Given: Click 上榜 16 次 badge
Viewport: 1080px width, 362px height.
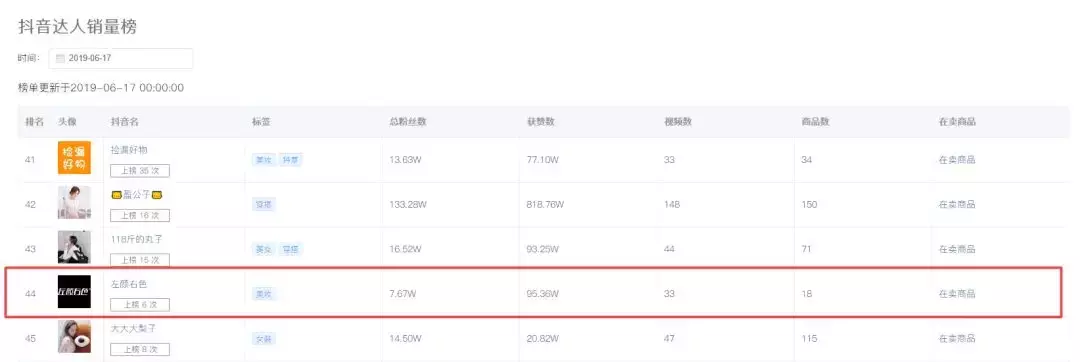Looking at the screenshot, I should tap(140, 215).
